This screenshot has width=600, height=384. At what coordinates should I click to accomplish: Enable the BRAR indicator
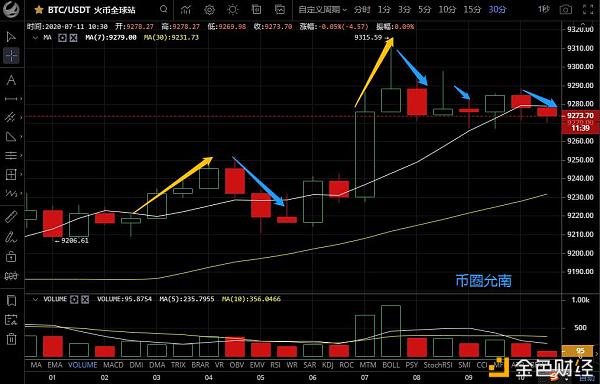click(200, 365)
